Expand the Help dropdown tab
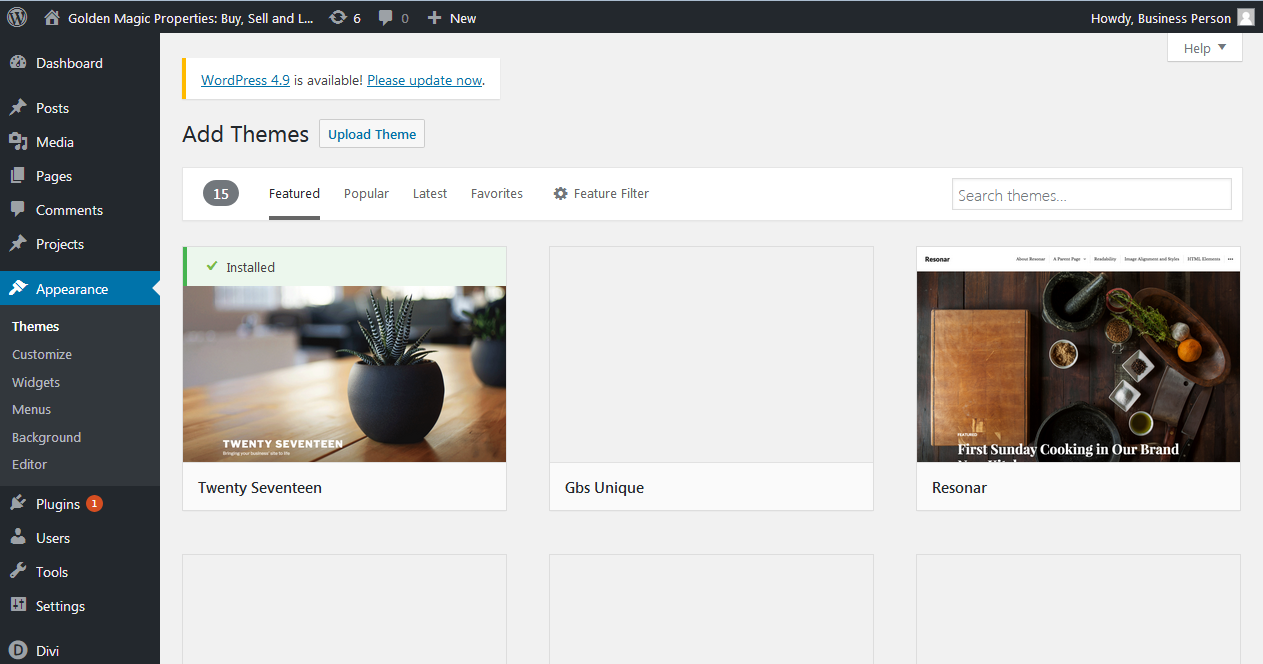1263x664 pixels. [1204, 48]
